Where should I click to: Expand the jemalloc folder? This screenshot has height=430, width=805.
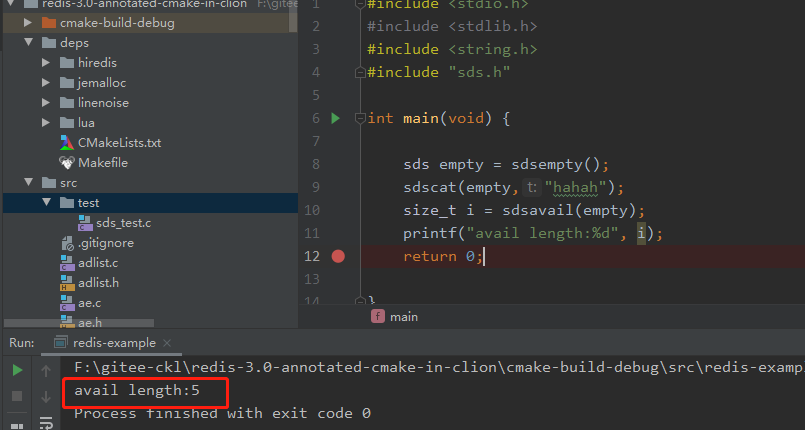[46, 82]
